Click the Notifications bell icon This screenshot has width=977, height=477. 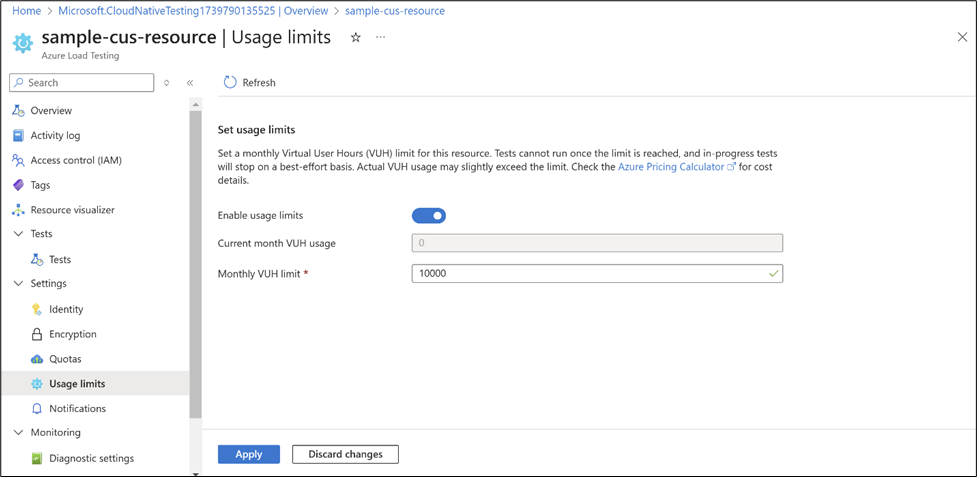tap(37, 408)
